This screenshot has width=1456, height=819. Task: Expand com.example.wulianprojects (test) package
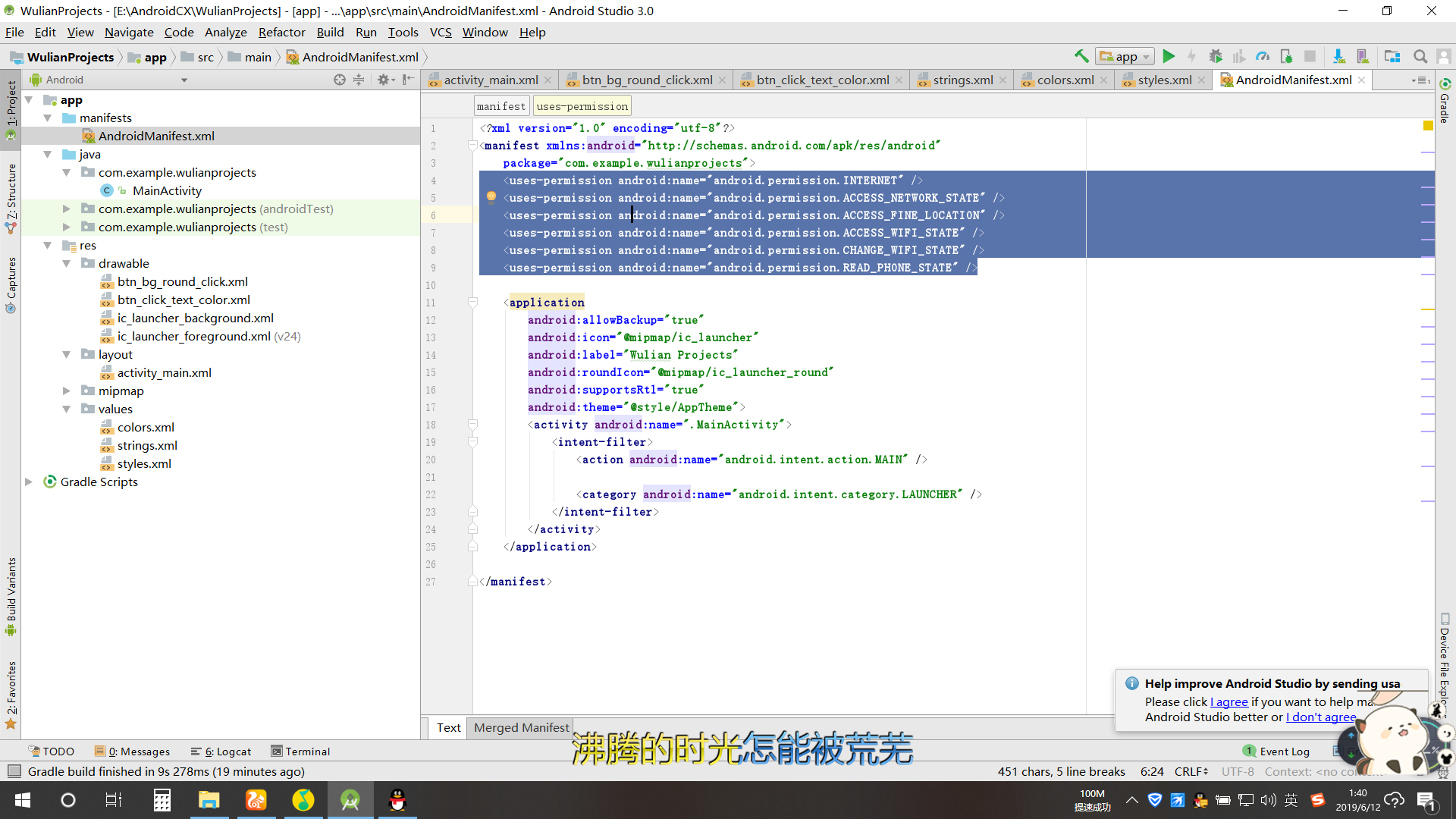pyautogui.click(x=67, y=227)
